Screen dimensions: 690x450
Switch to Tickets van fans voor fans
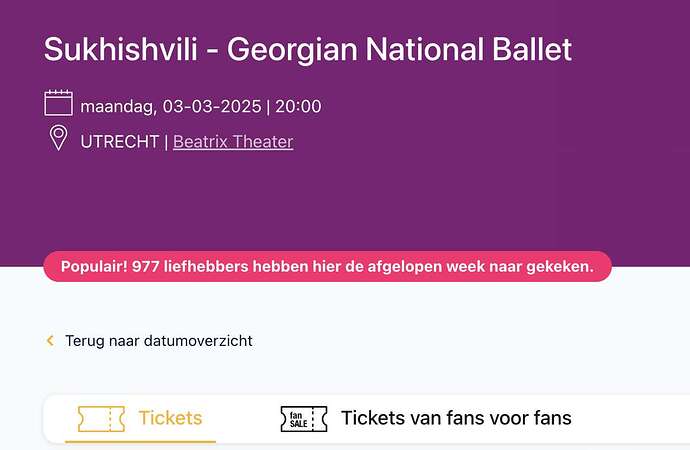tap(456, 418)
